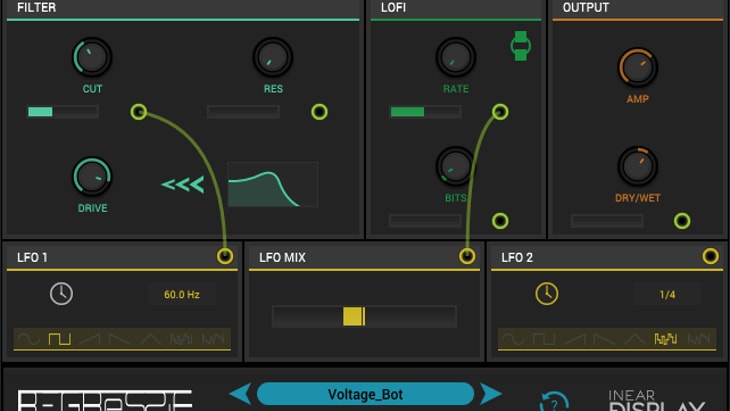Select triangle waveform for LFO 1
This screenshot has width=730, height=411.
click(150, 339)
